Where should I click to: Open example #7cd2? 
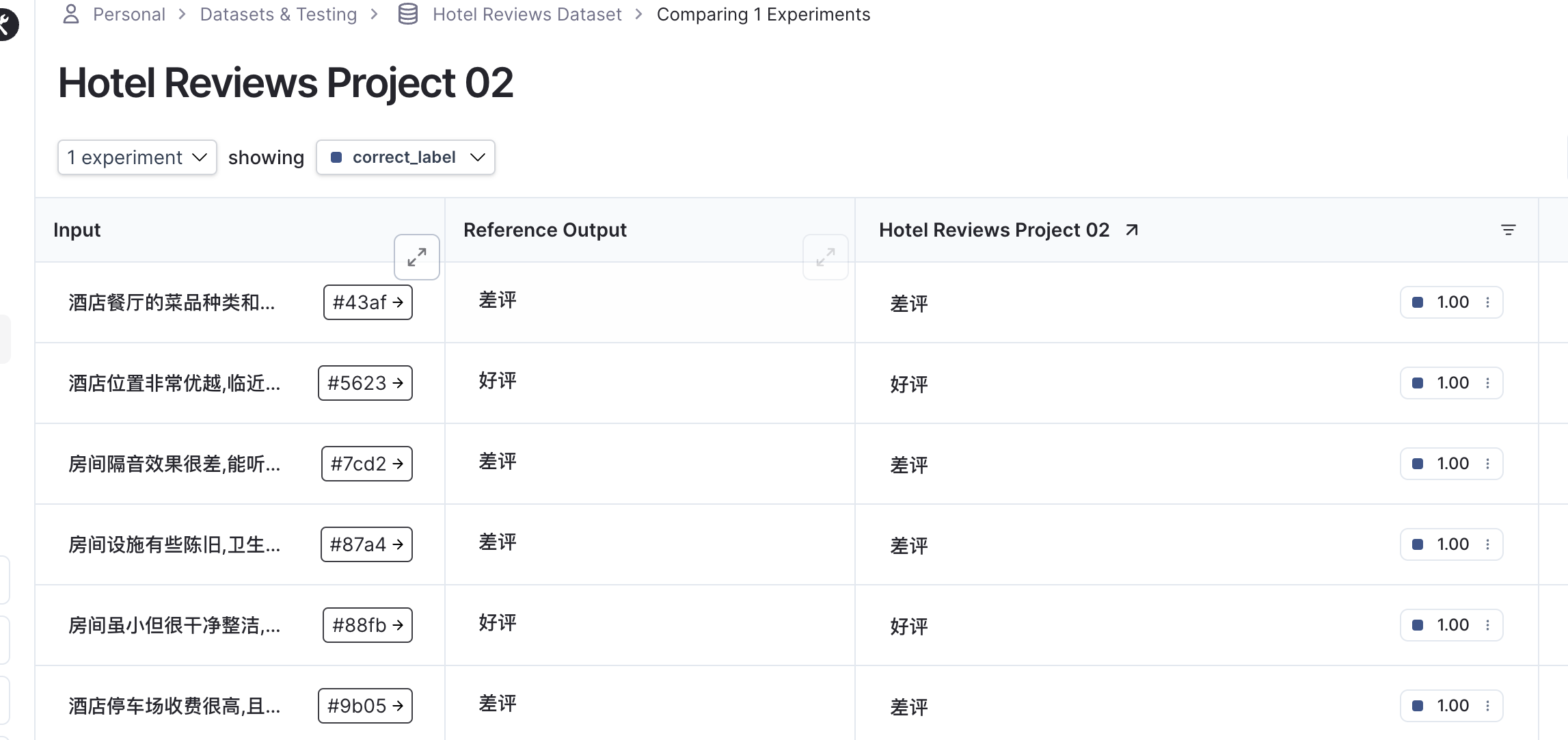pos(367,464)
